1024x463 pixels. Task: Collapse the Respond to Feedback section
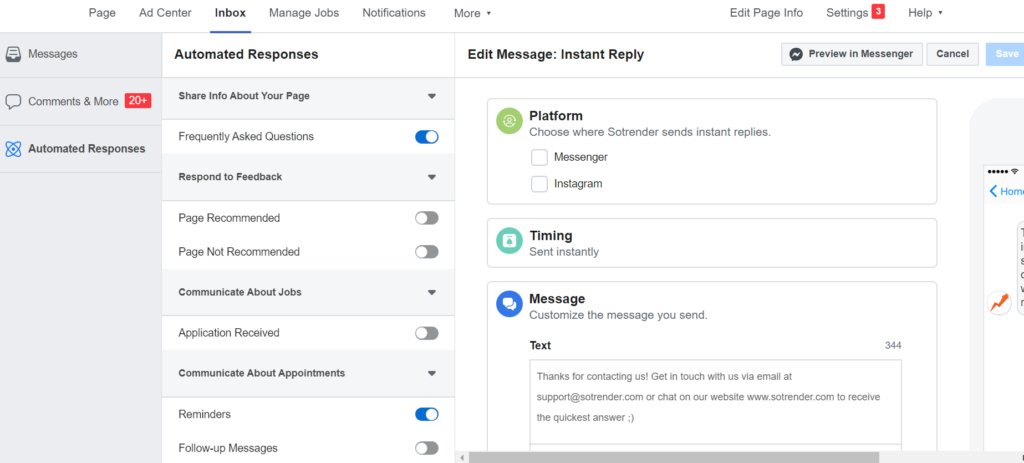click(x=432, y=177)
